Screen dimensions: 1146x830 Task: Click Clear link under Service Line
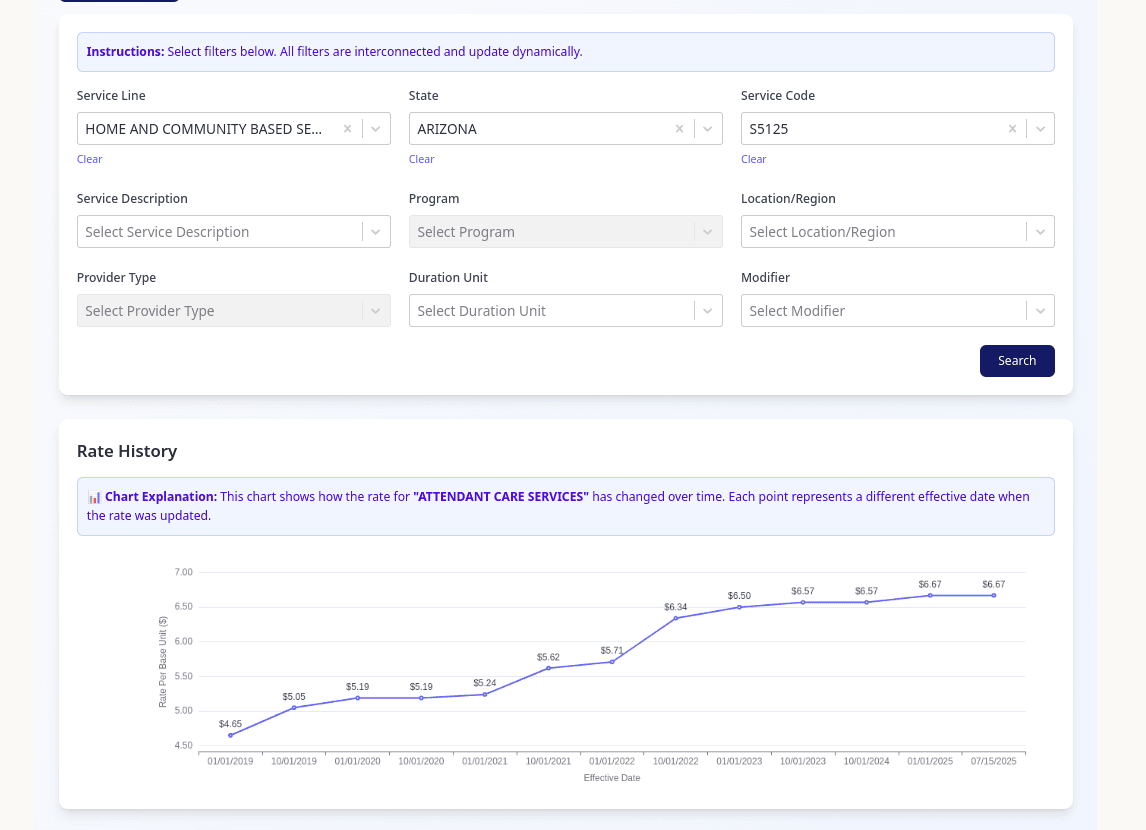click(x=89, y=159)
